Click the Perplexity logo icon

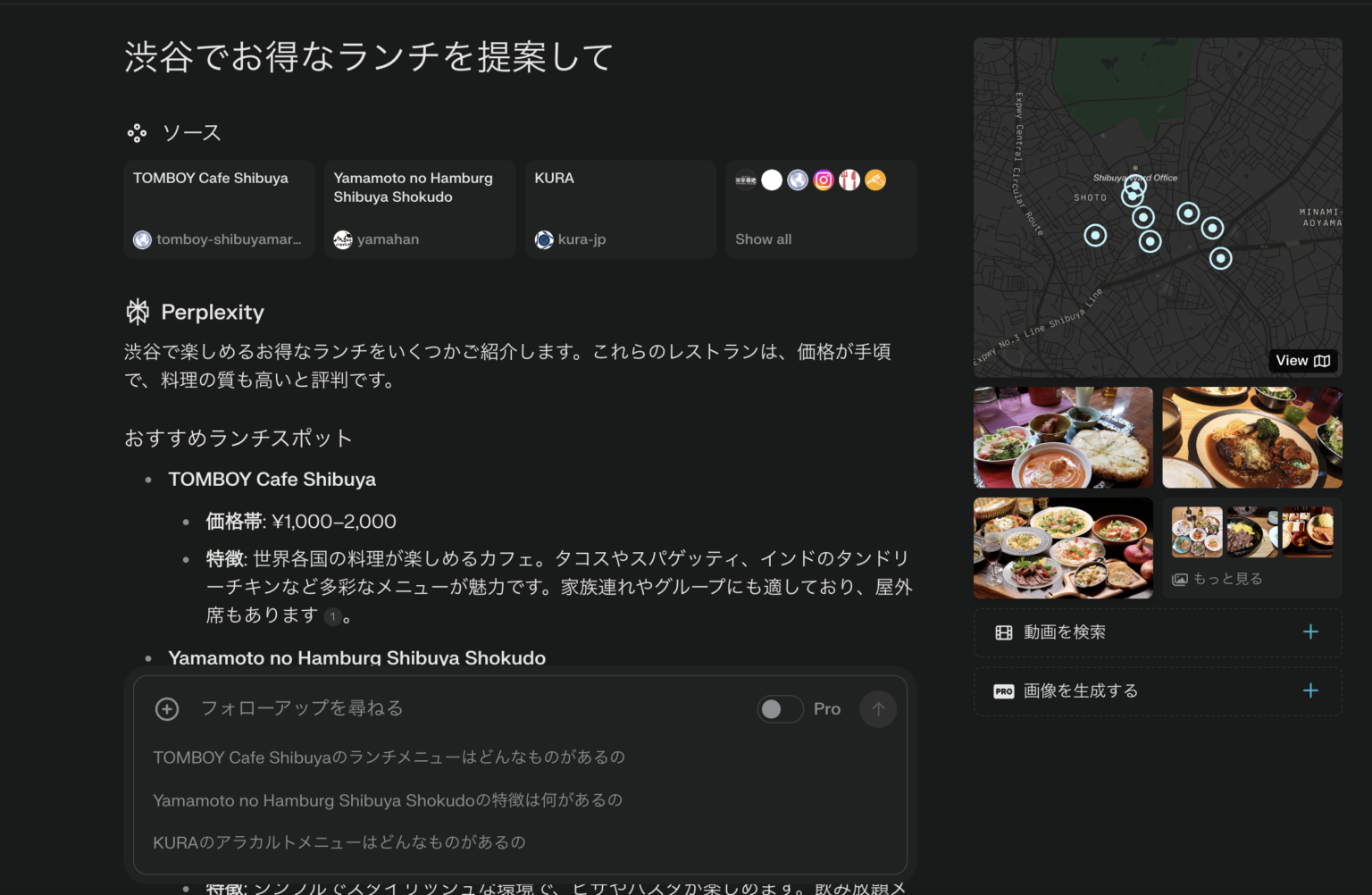coord(138,311)
